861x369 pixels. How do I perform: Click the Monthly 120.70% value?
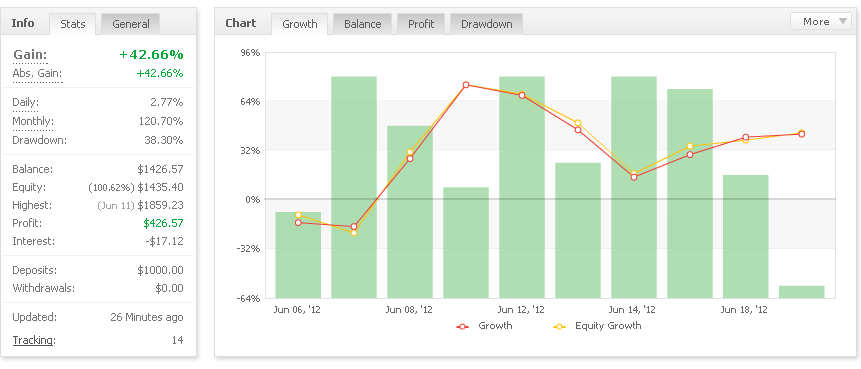click(x=161, y=121)
